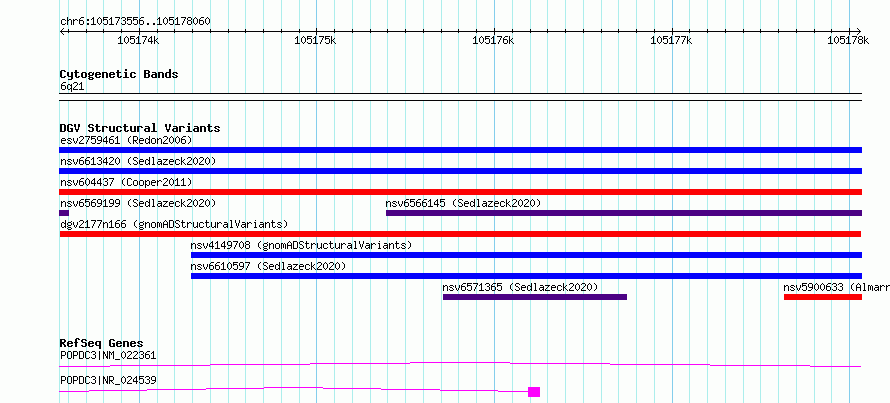Click the ruler's right arrowhead

[859, 31]
